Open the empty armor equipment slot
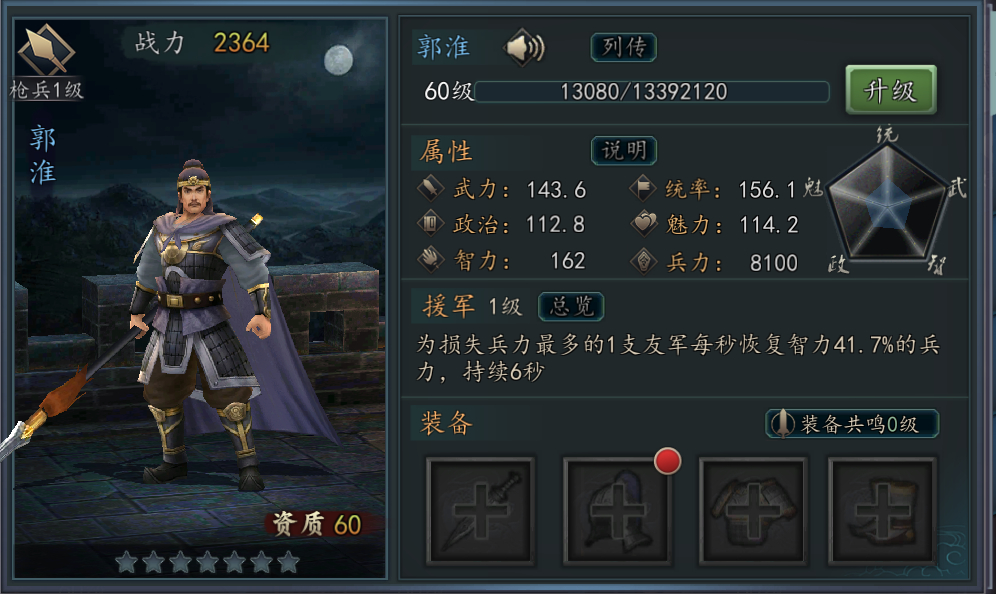 click(753, 511)
